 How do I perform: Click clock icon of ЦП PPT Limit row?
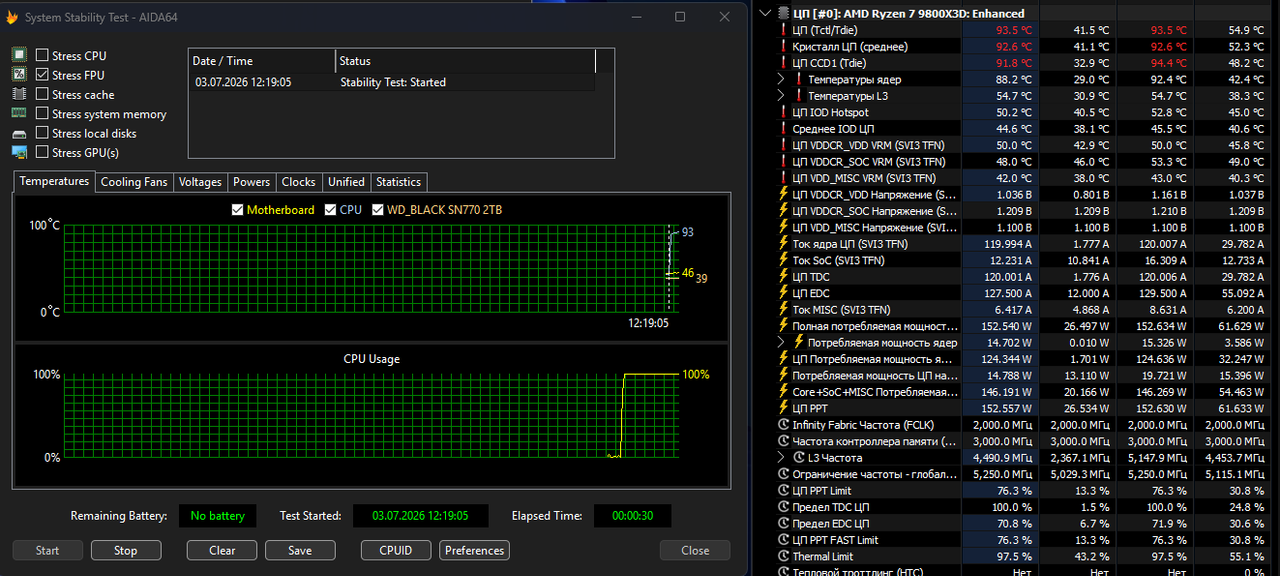784,490
